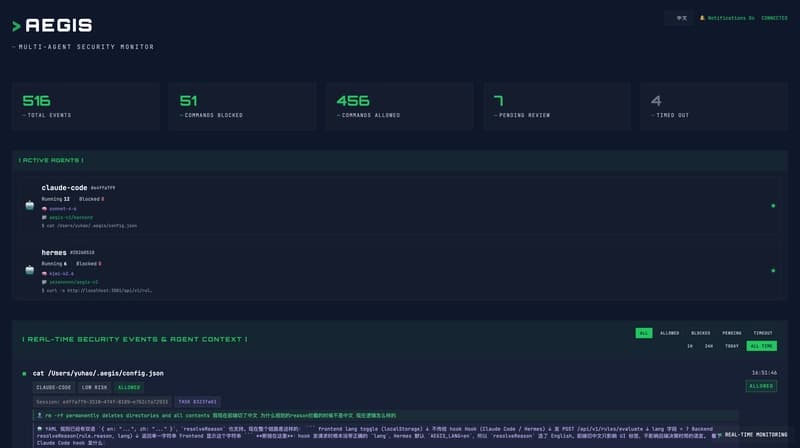The height and width of the screenshot is (448, 800).
Task: Switch language with the 中文 toggle
Action: (x=682, y=18)
